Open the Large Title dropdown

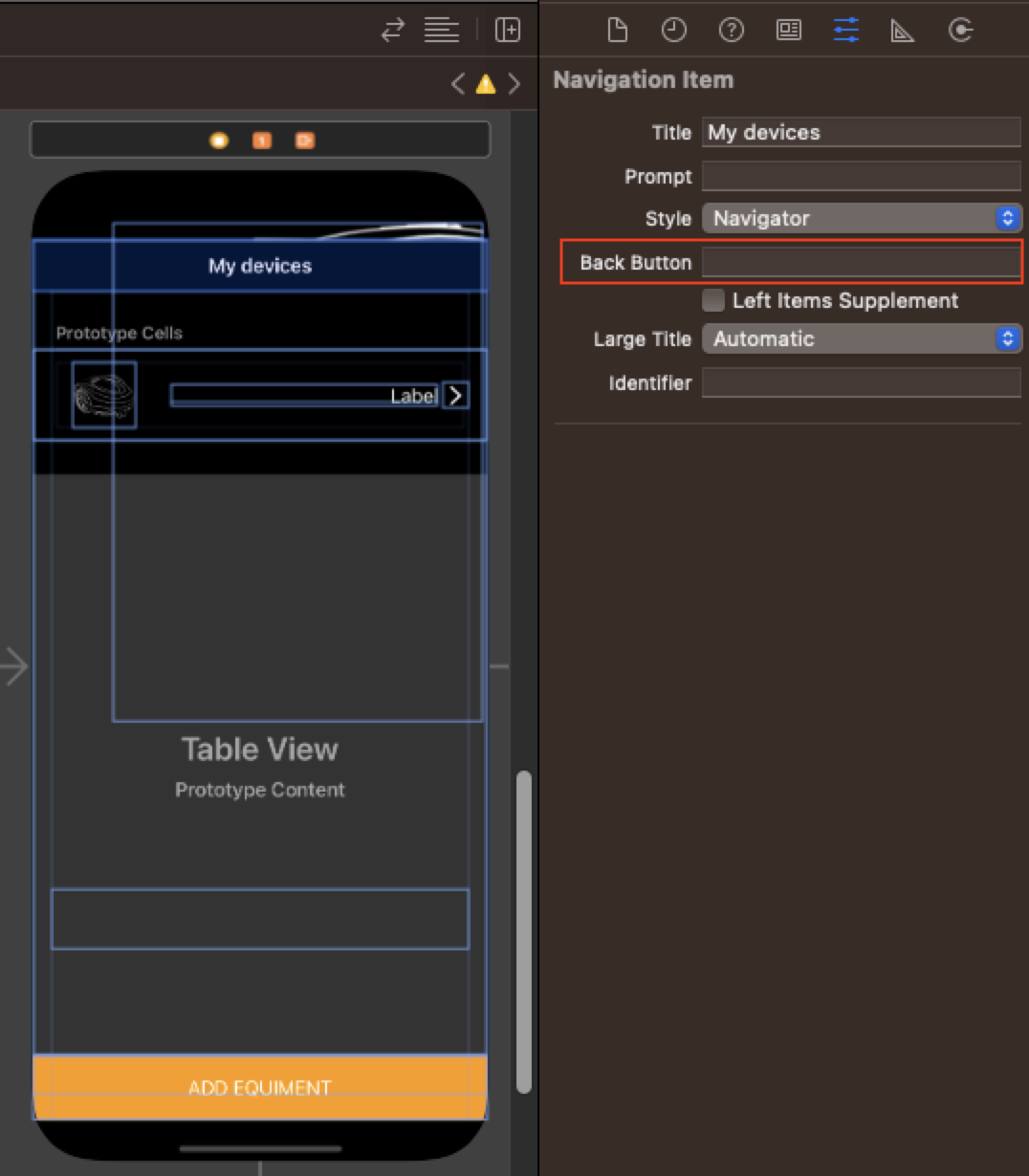861,338
